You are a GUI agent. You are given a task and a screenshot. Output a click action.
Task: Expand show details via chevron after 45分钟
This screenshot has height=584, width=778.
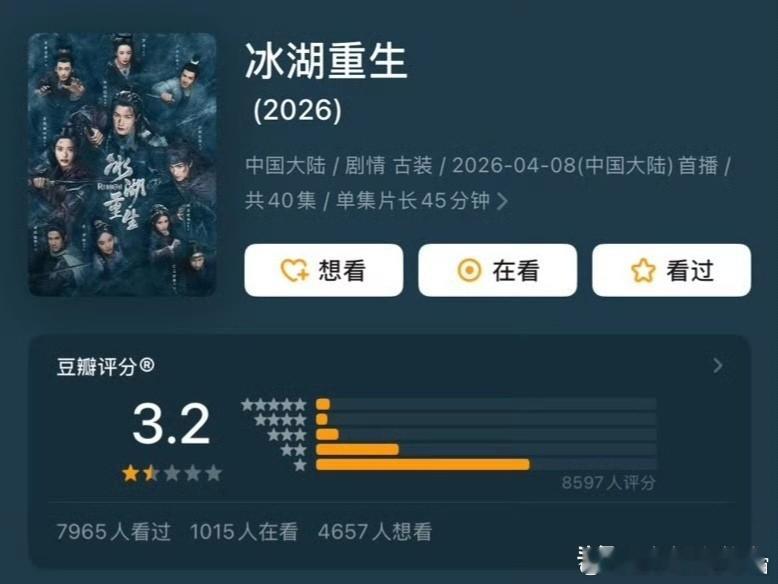pos(502,201)
